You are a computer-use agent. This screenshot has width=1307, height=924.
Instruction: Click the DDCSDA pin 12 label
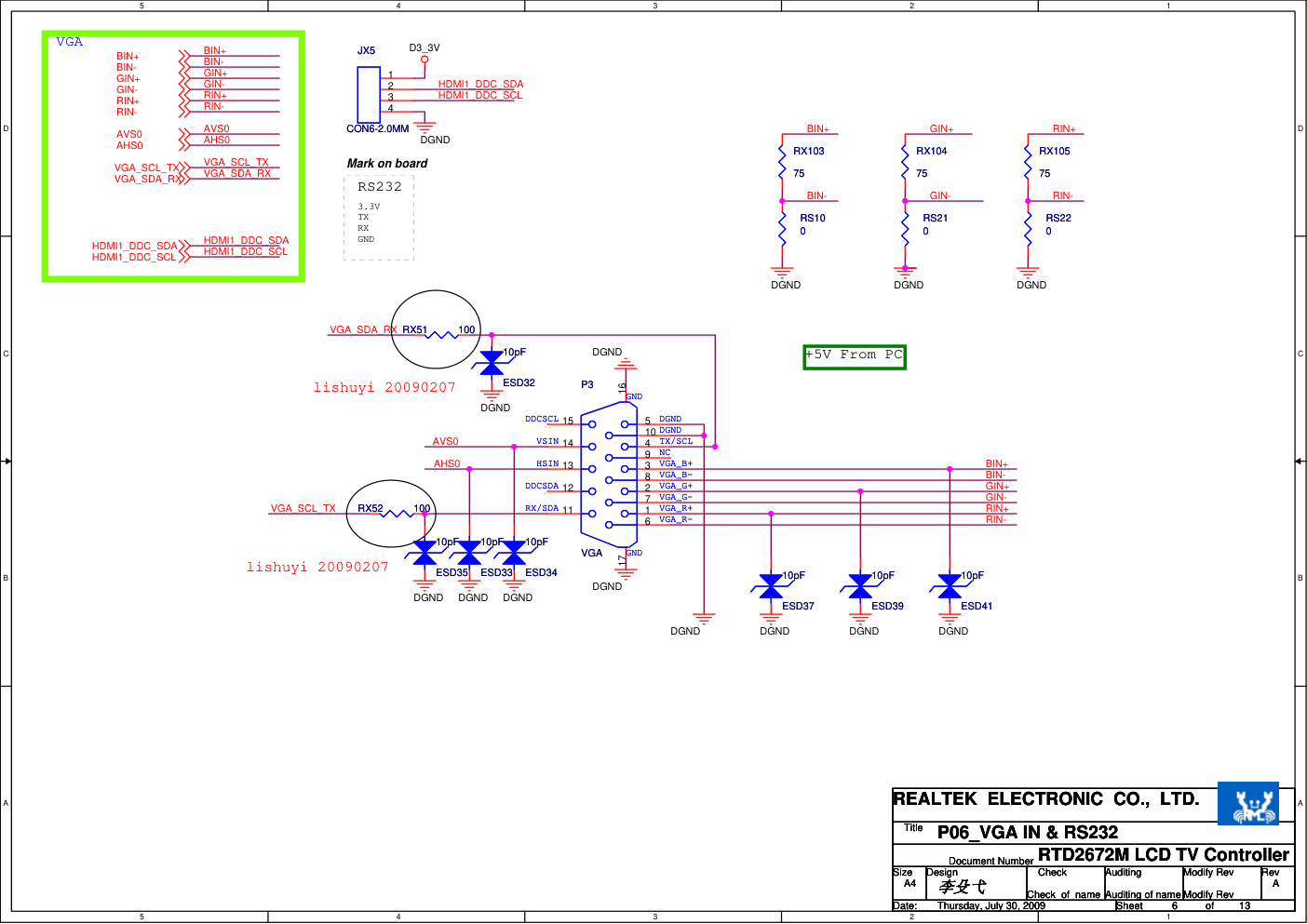click(x=542, y=486)
